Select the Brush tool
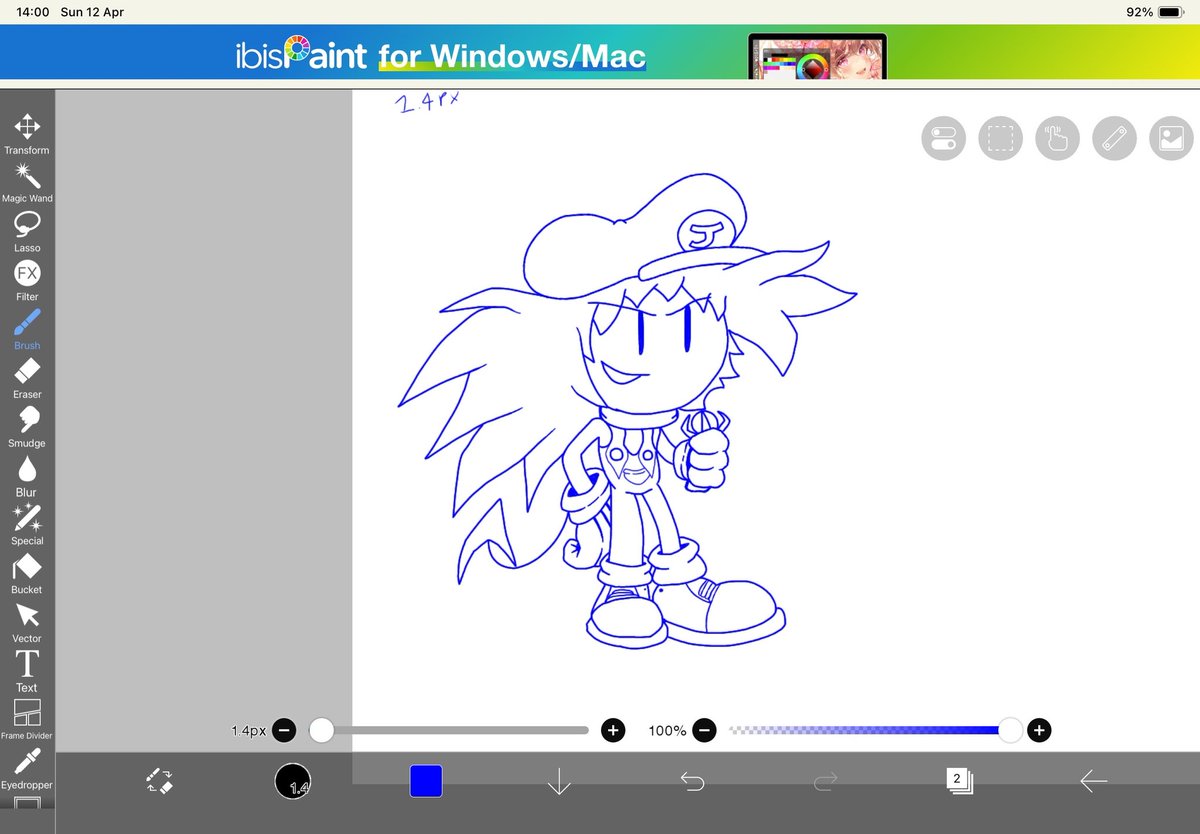Viewport: 1200px width, 834px height. click(x=27, y=330)
